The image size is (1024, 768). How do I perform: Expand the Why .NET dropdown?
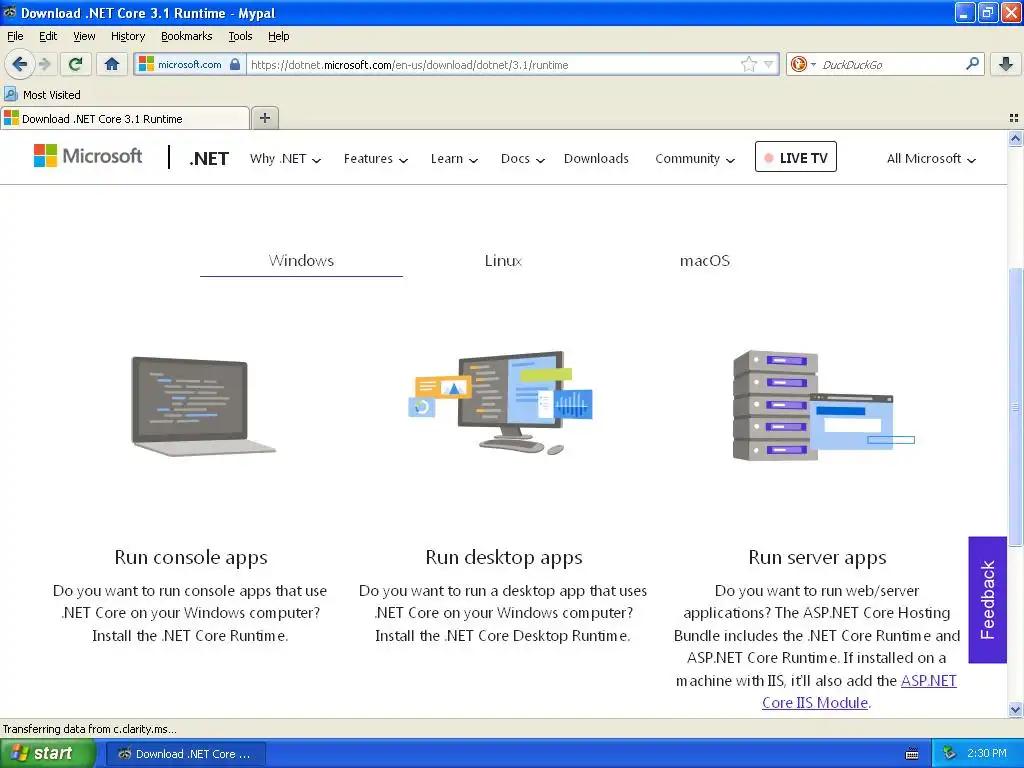pos(285,159)
